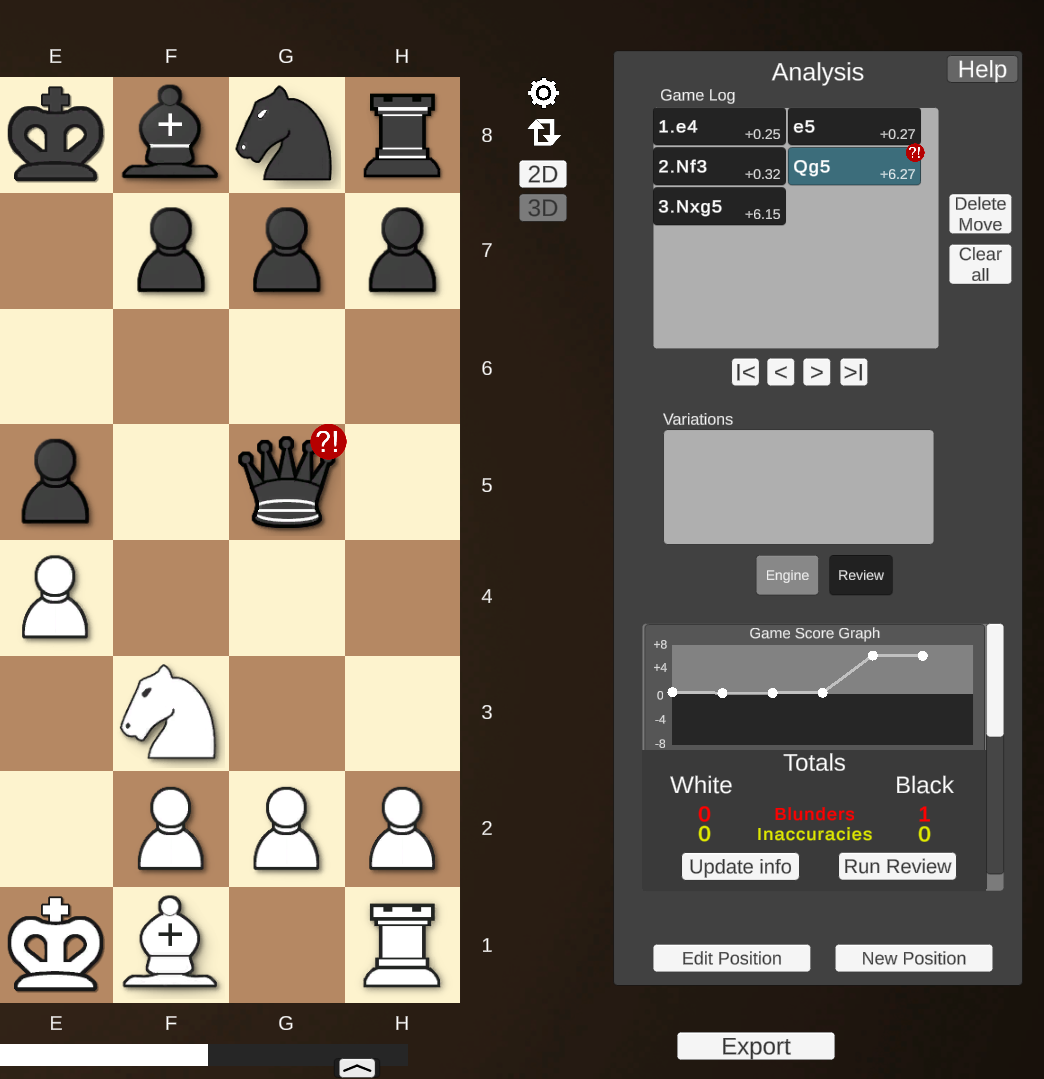1044x1079 pixels.
Task: Click the Export button
Action: (756, 1046)
